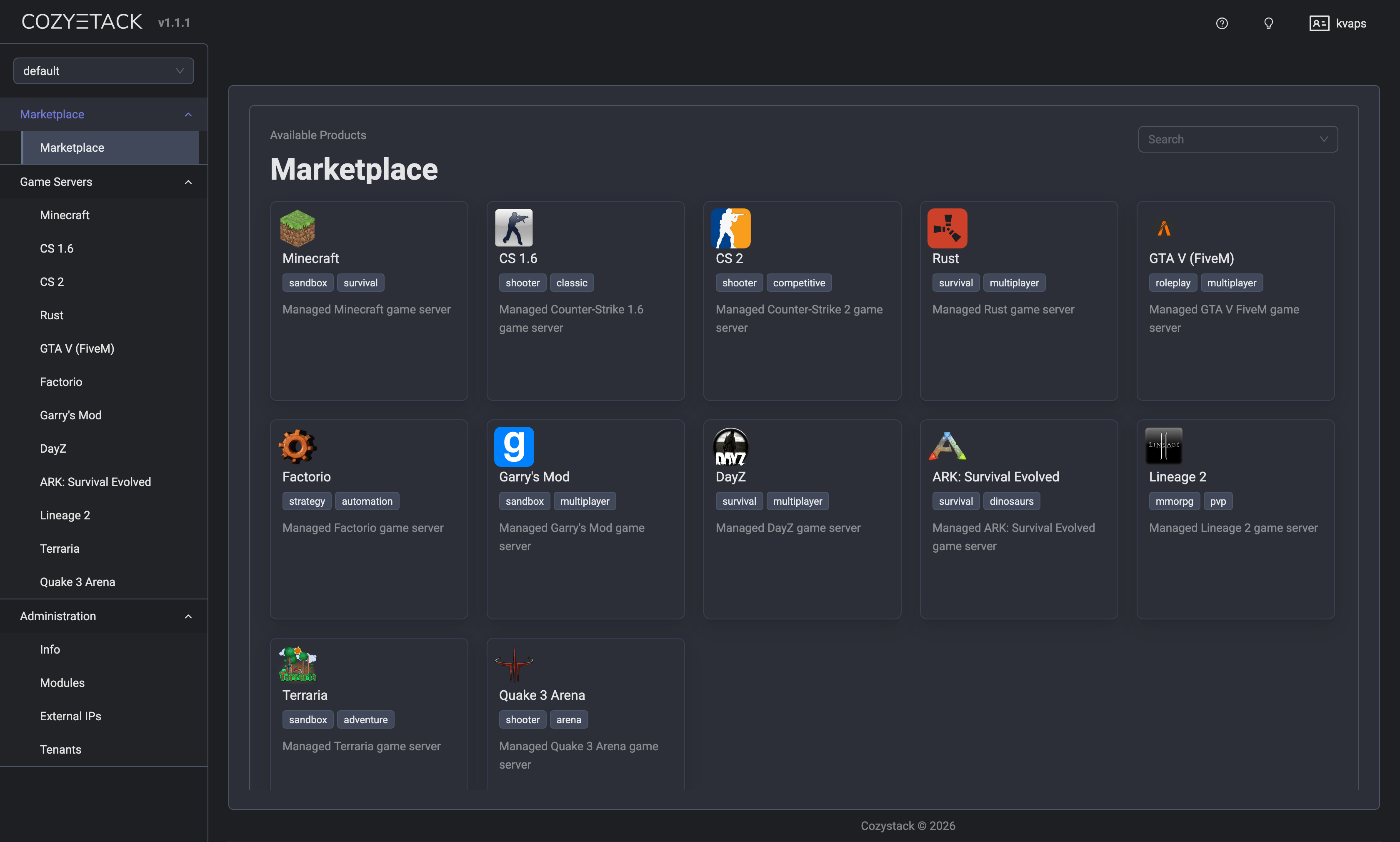Toggle the light/dark theme with the lightbulb
The image size is (1400, 842).
pos(1268,23)
